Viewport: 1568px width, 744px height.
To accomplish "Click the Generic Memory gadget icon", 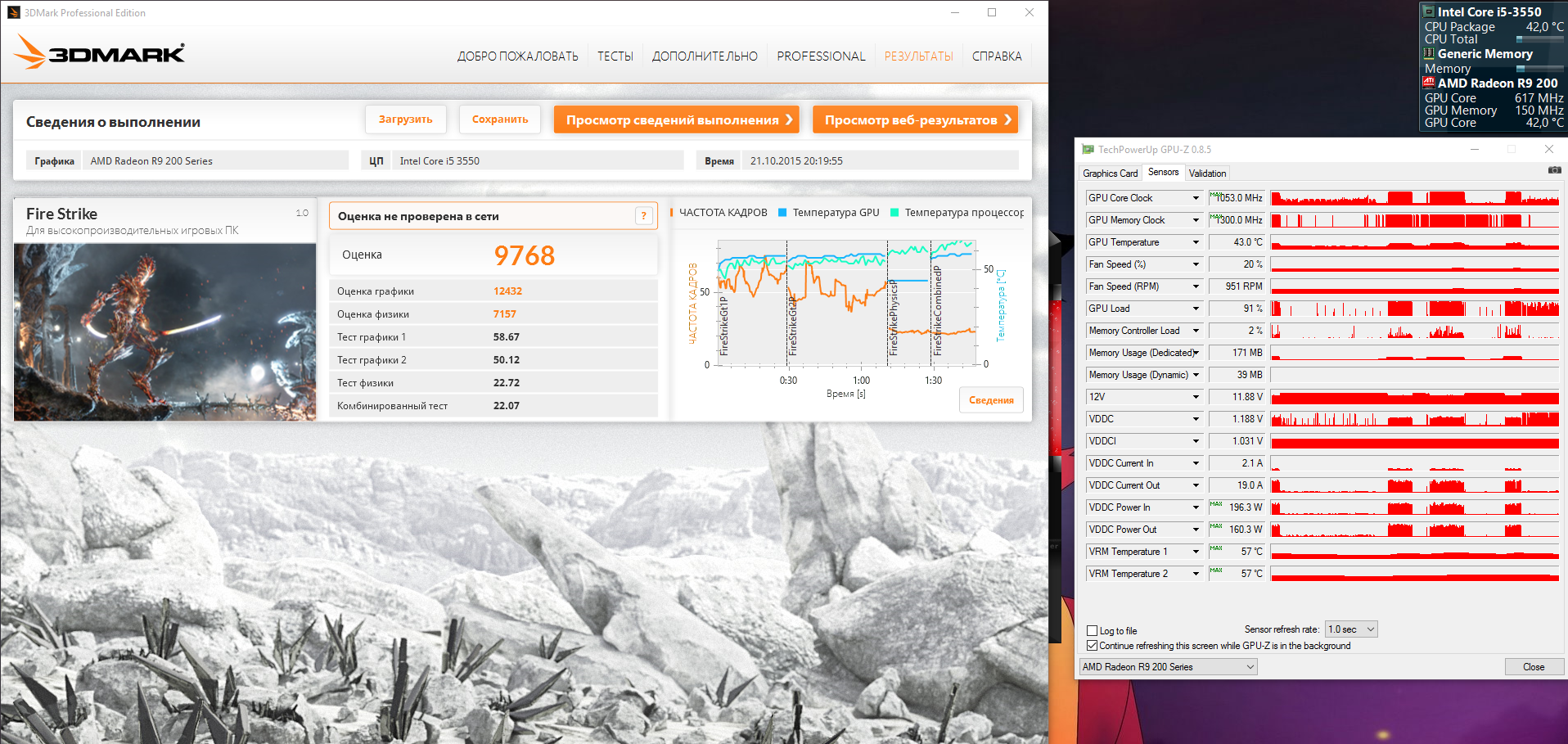I will pyautogui.click(x=1429, y=54).
